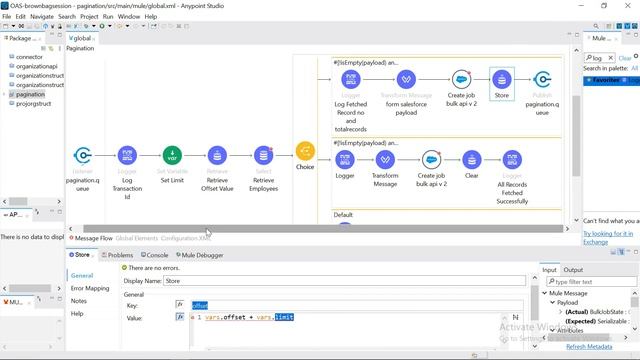The height and width of the screenshot is (360, 640).
Task: Click the Logger node in second branch
Action: coord(344,160)
